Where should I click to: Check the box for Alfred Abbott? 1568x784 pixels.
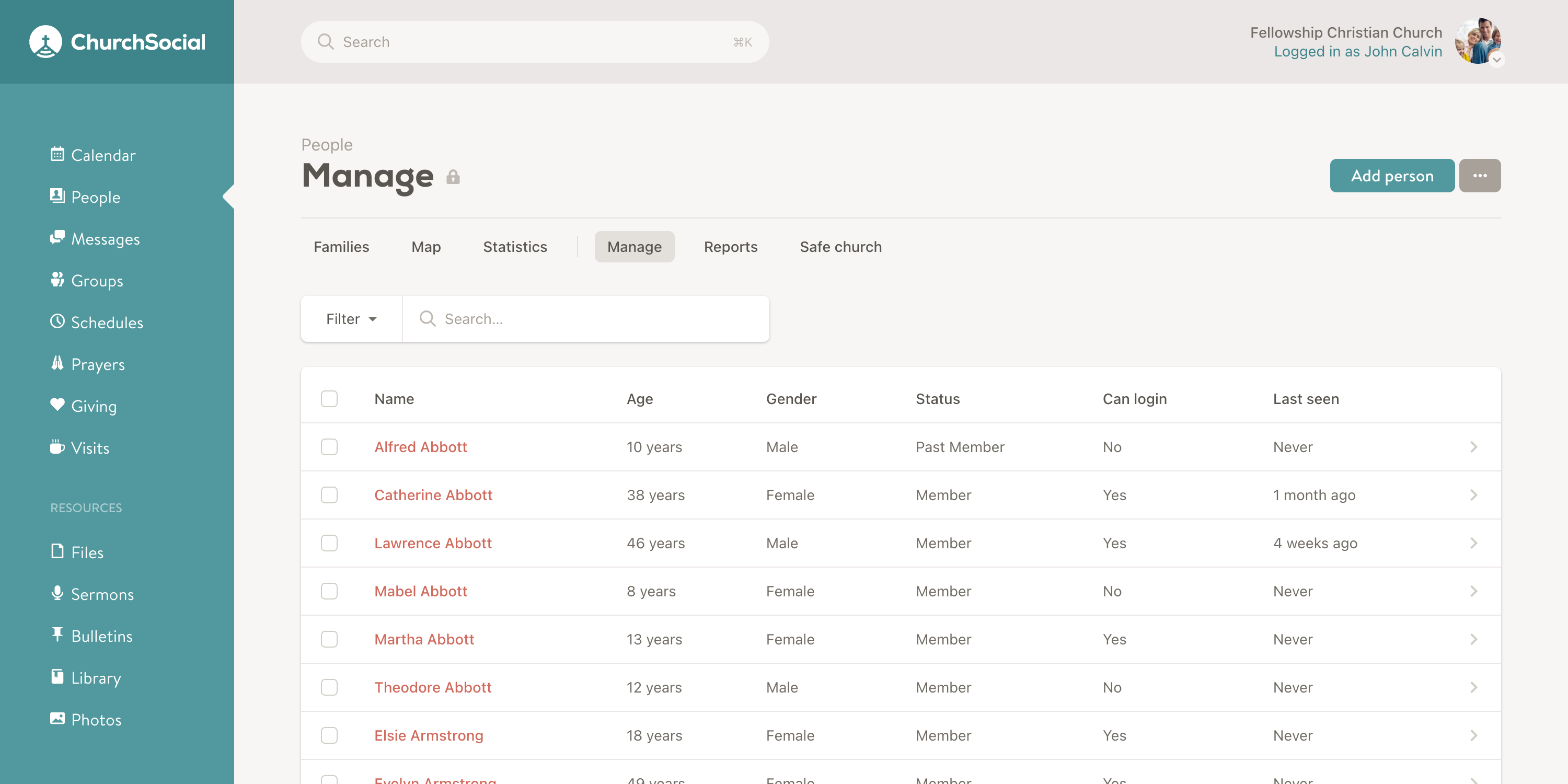pyautogui.click(x=329, y=447)
